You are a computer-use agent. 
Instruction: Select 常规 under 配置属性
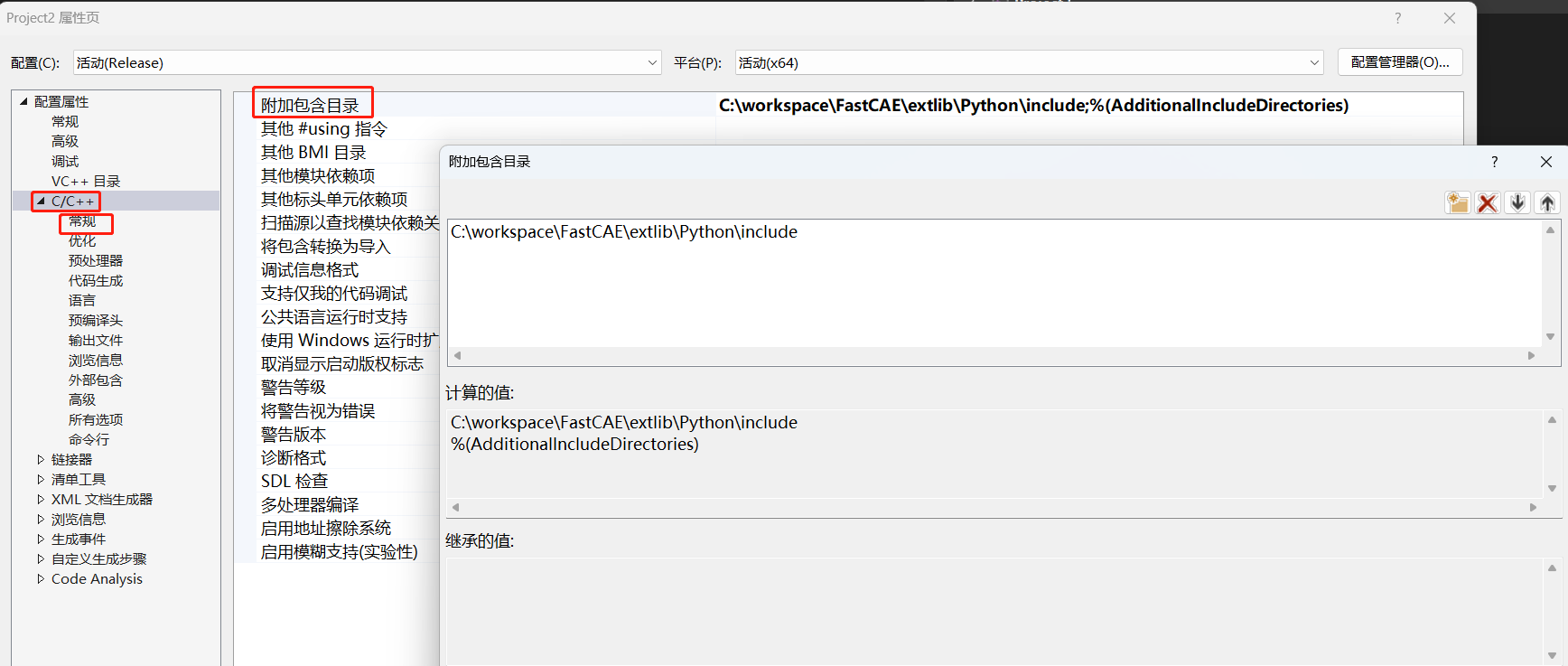click(65, 121)
